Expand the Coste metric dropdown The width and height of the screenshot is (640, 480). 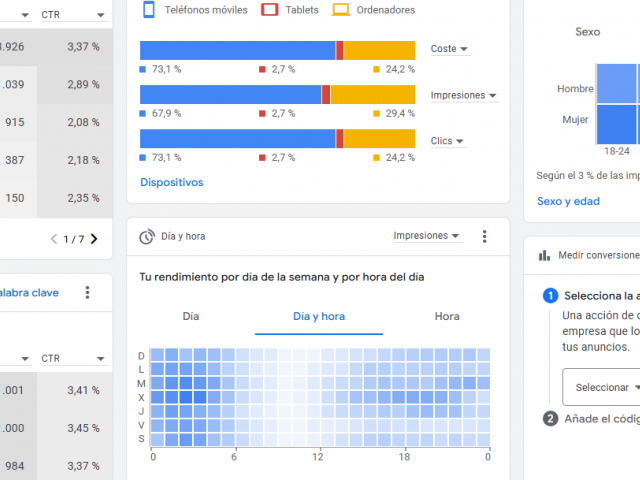(449, 49)
